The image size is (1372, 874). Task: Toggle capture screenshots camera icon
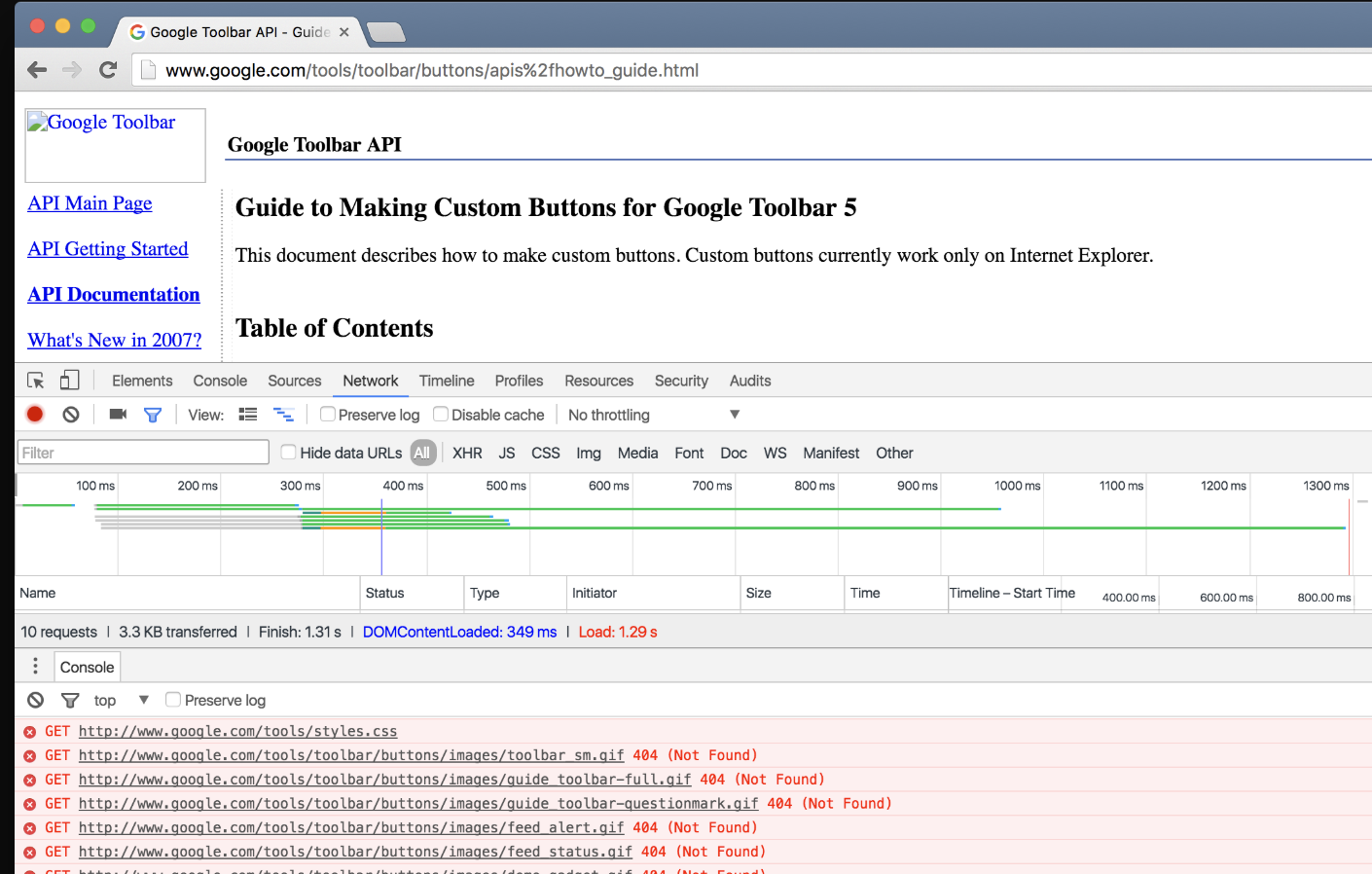tap(119, 414)
